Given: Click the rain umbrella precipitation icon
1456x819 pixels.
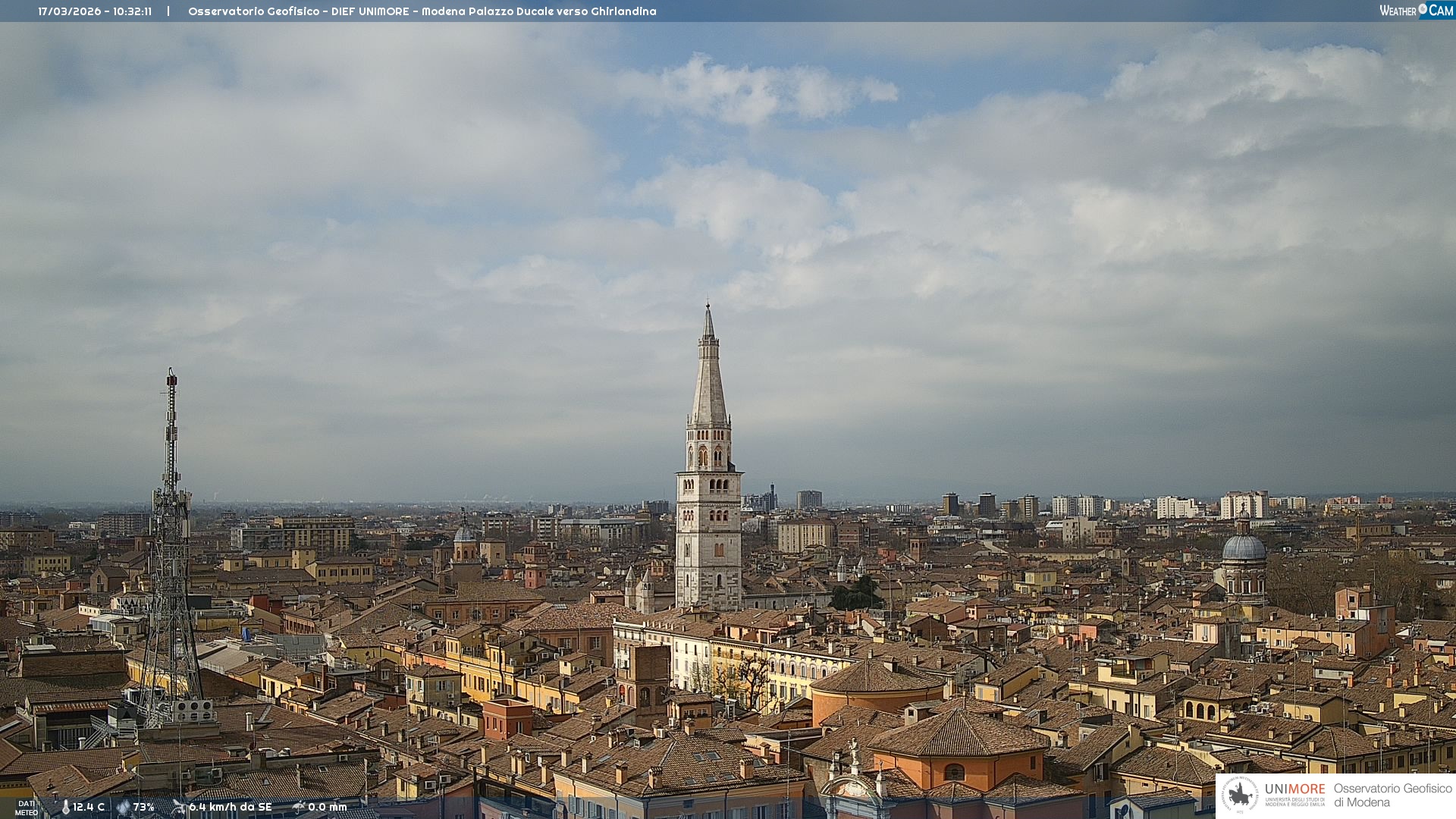Looking at the screenshot, I should [299, 807].
